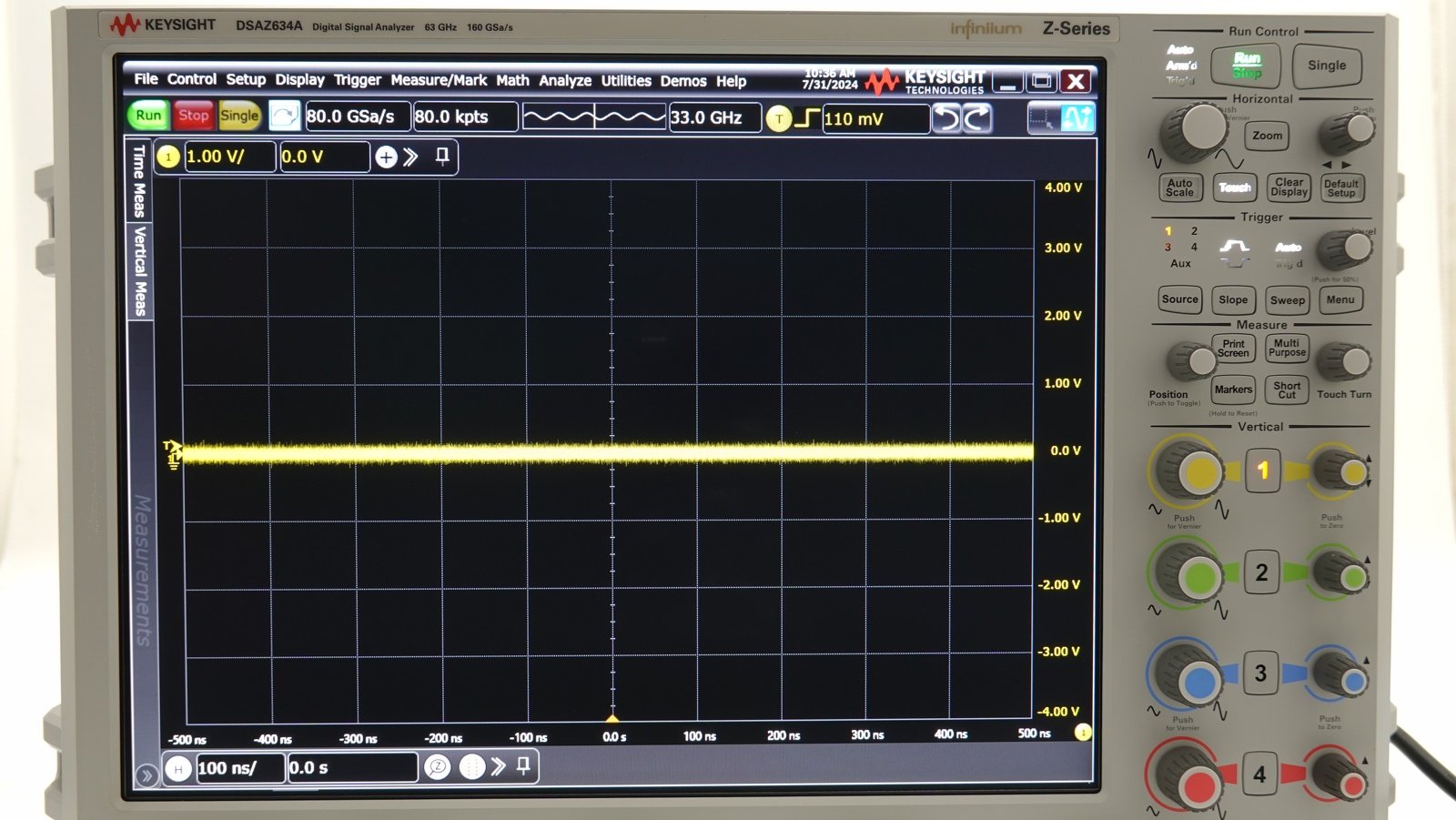Click the 33.0 GHz bandwidth field

(714, 117)
